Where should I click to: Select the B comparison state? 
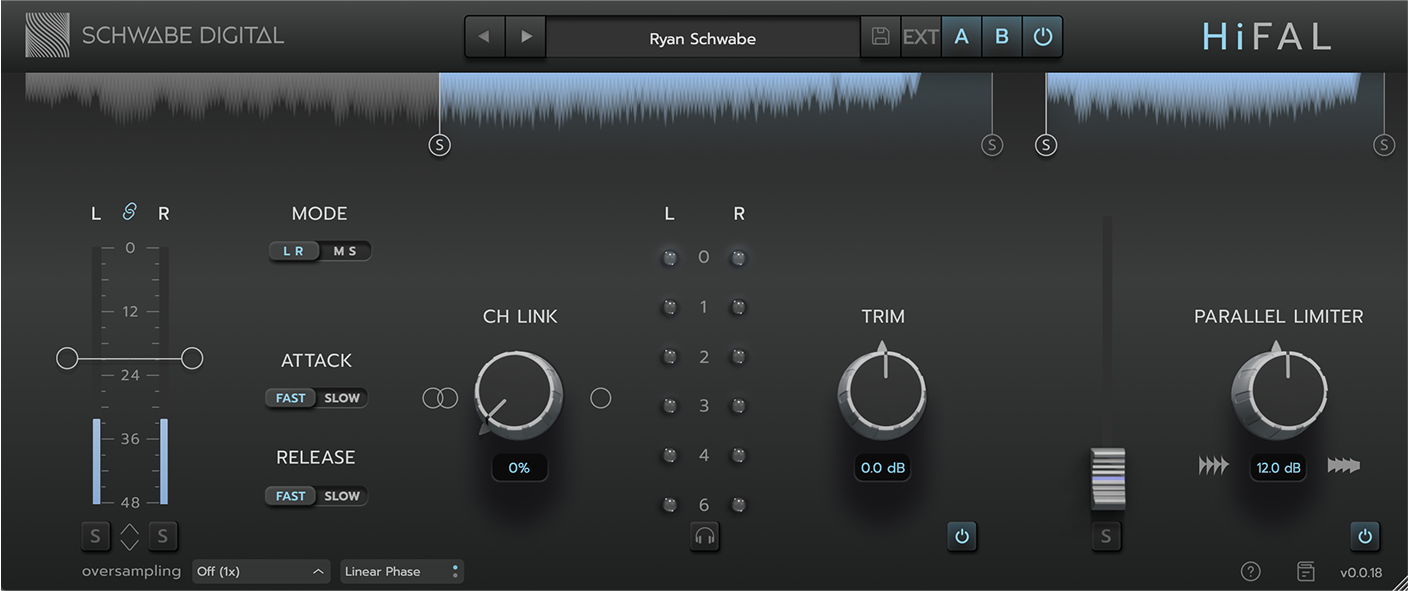1002,38
